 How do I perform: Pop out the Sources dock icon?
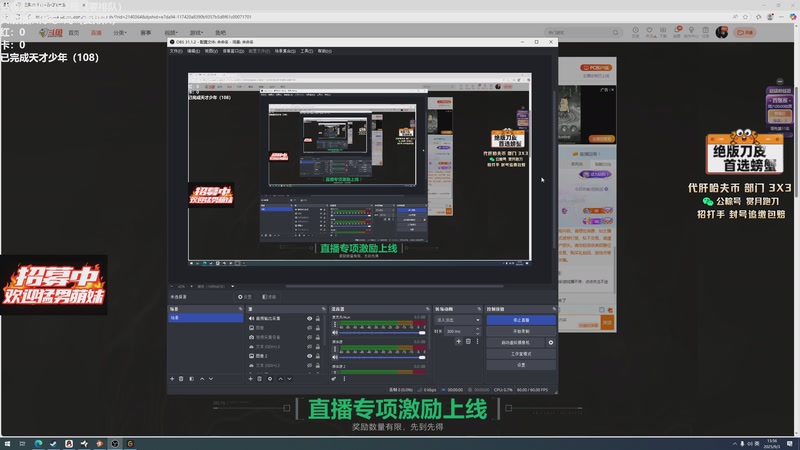(323, 309)
